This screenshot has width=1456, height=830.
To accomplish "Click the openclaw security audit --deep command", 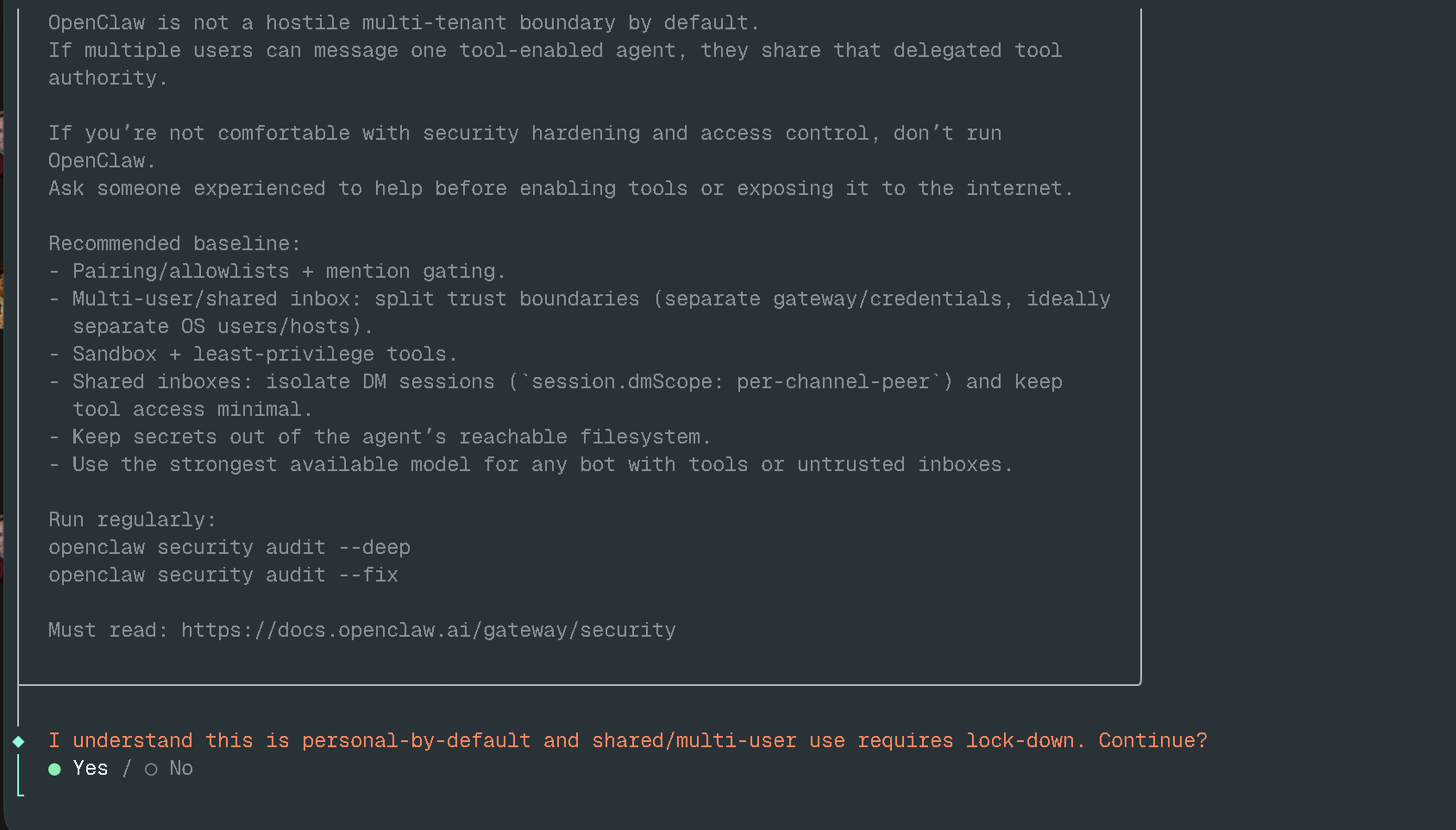I will (x=229, y=548).
